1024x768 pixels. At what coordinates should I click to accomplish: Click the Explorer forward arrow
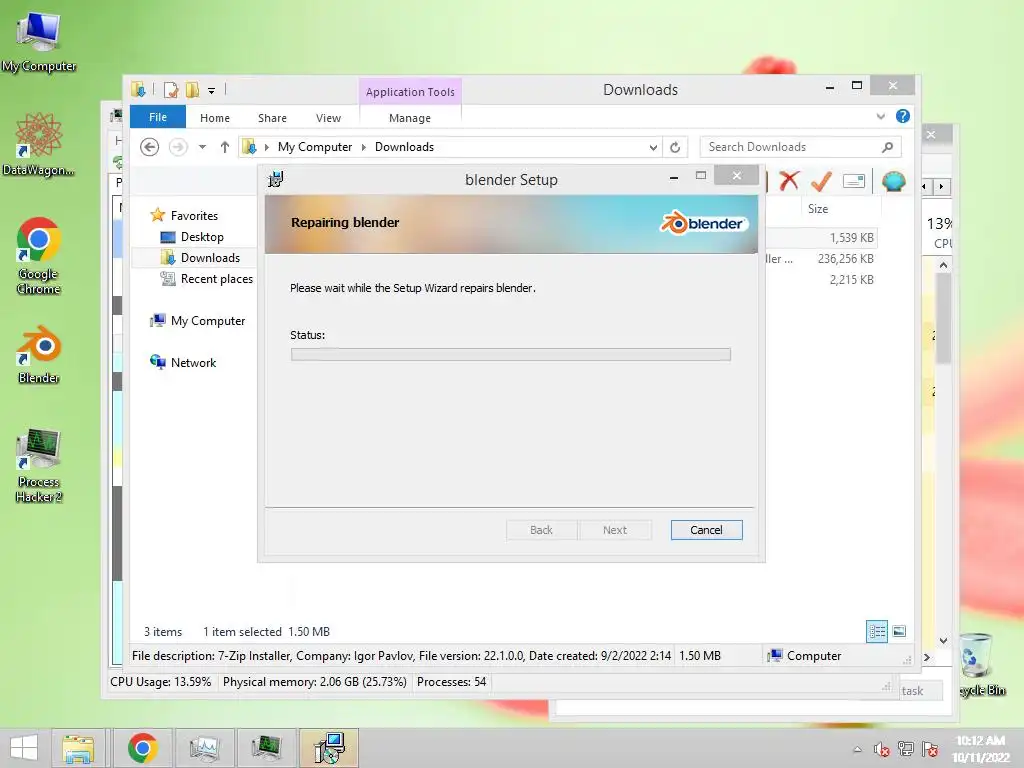click(178, 147)
